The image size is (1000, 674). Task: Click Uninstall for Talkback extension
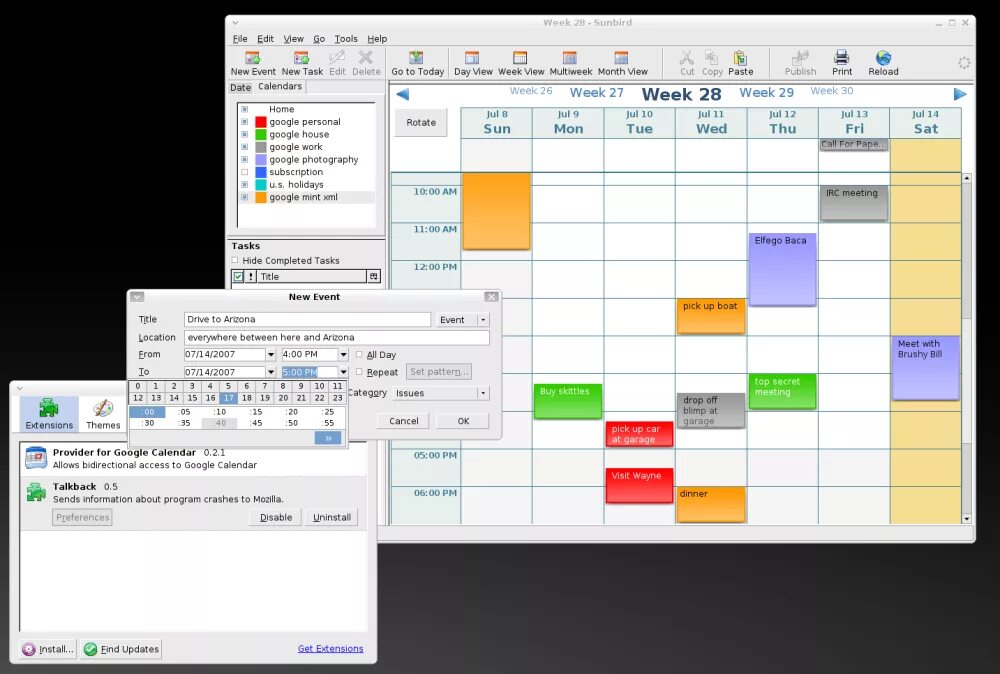[332, 517]
